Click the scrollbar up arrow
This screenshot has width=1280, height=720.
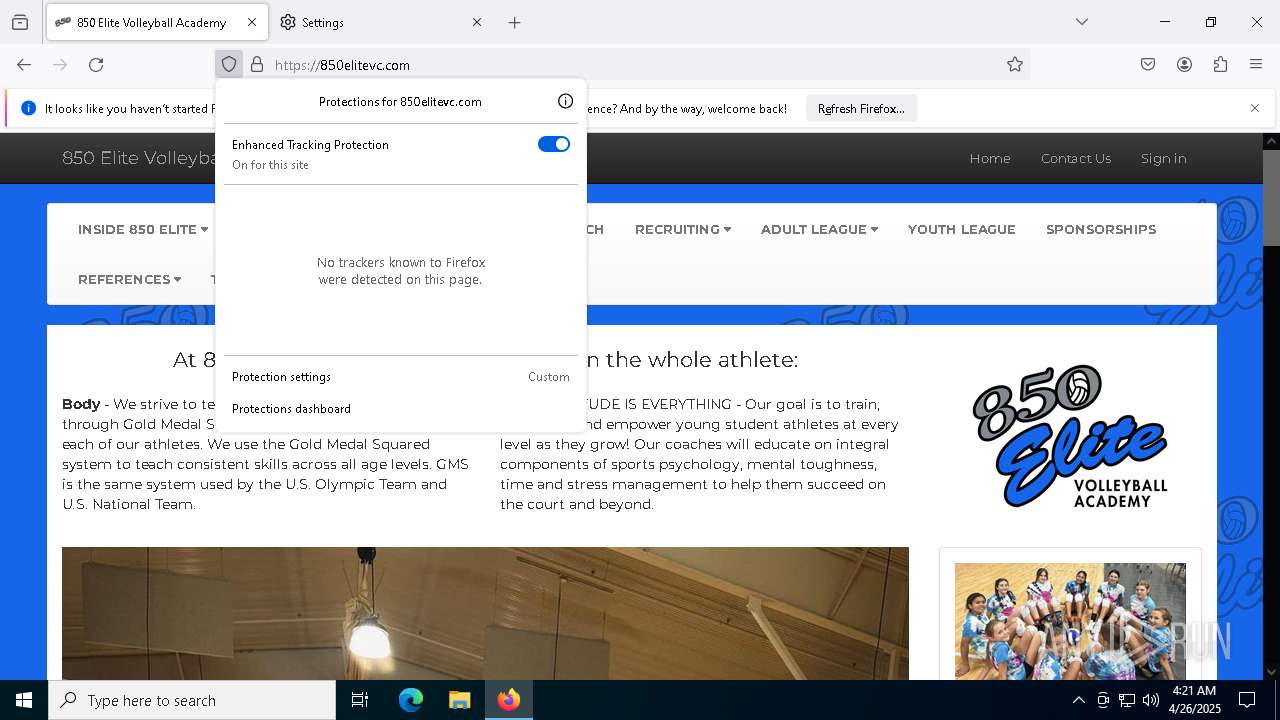[x=1271, y=141]
